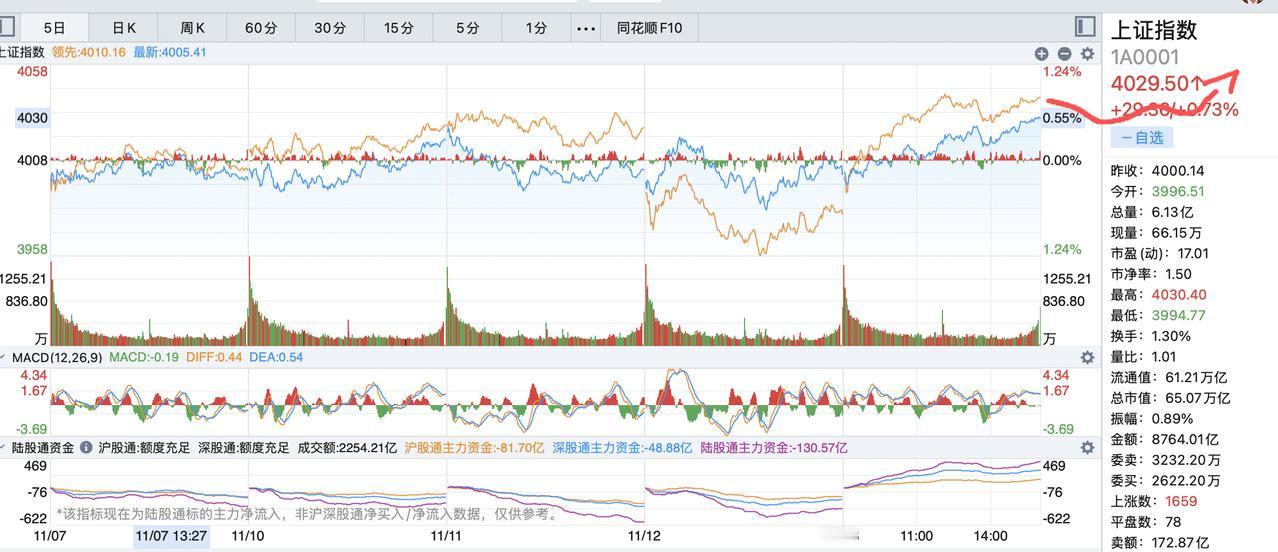
Task: Click the 上证指数 title in sidebar
Action: click(x=1155, y=31)
